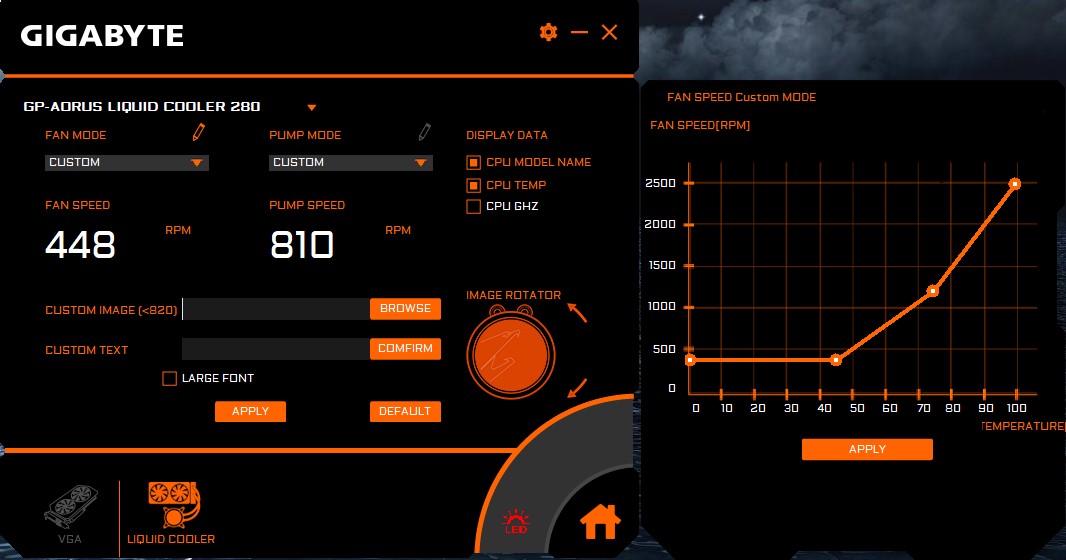This screenshot has width=1066, height=560.
Task: Browse for a custom image
Action: [405, 309]
